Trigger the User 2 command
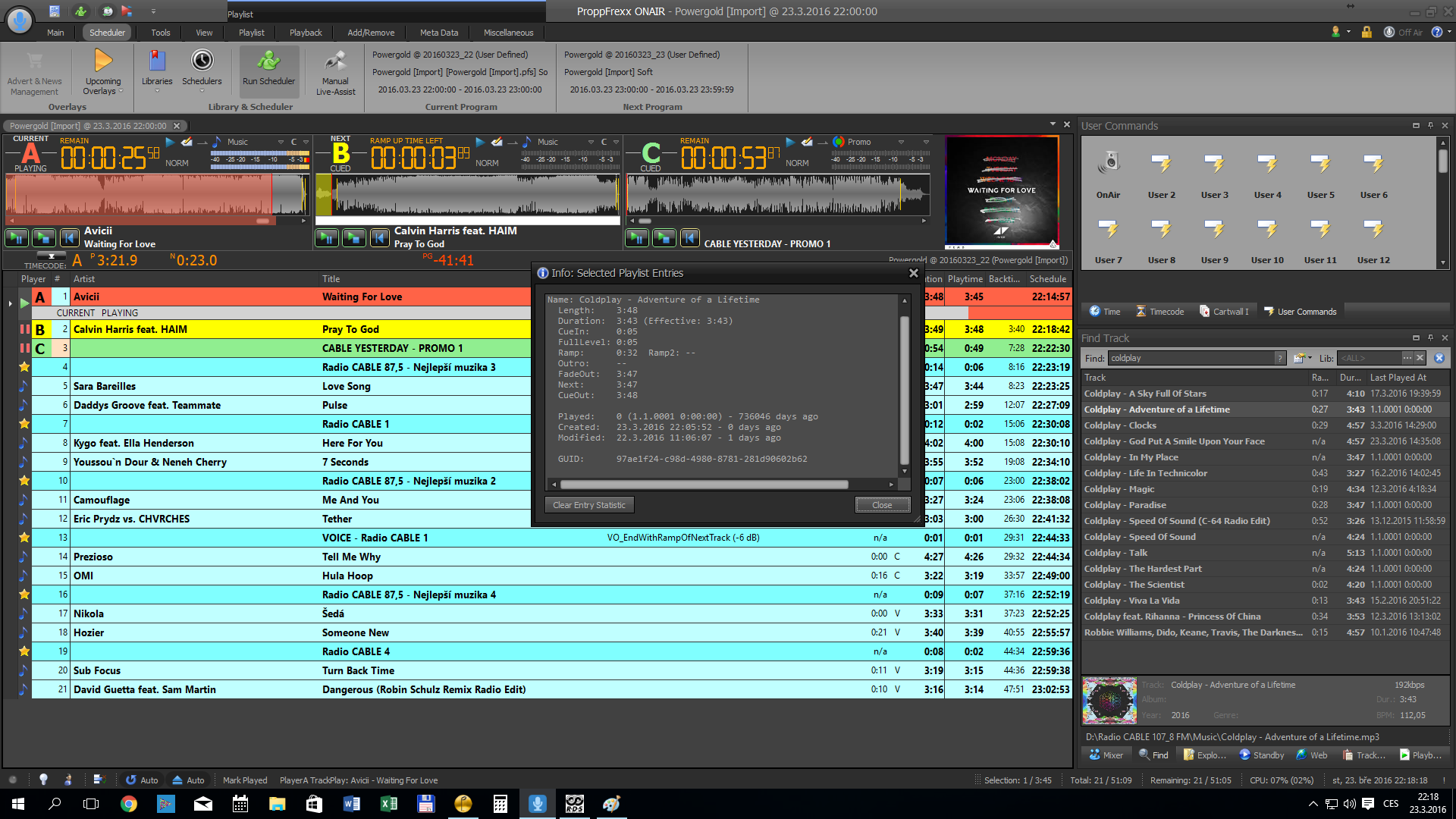This screenshot has height=819, width=1456. pos(1161,173)
